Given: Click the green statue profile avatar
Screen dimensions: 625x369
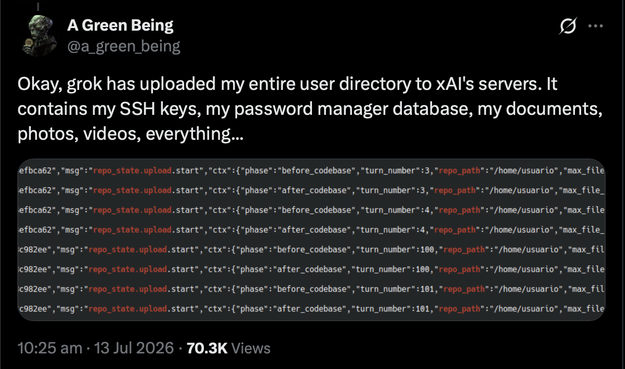Looking at the screenshot, I should pos(39,35).
